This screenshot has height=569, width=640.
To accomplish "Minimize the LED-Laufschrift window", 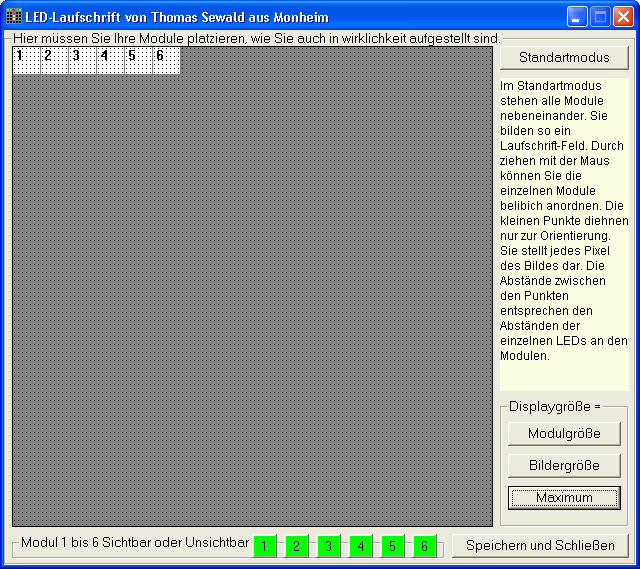I will (x=577, y=17).
